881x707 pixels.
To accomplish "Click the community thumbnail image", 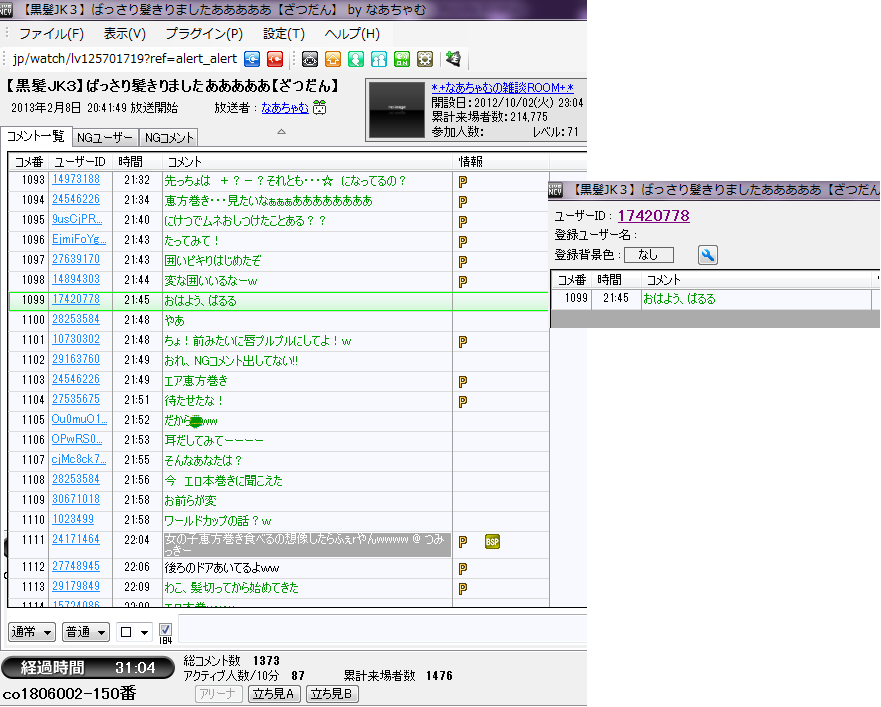I will 396,110.
